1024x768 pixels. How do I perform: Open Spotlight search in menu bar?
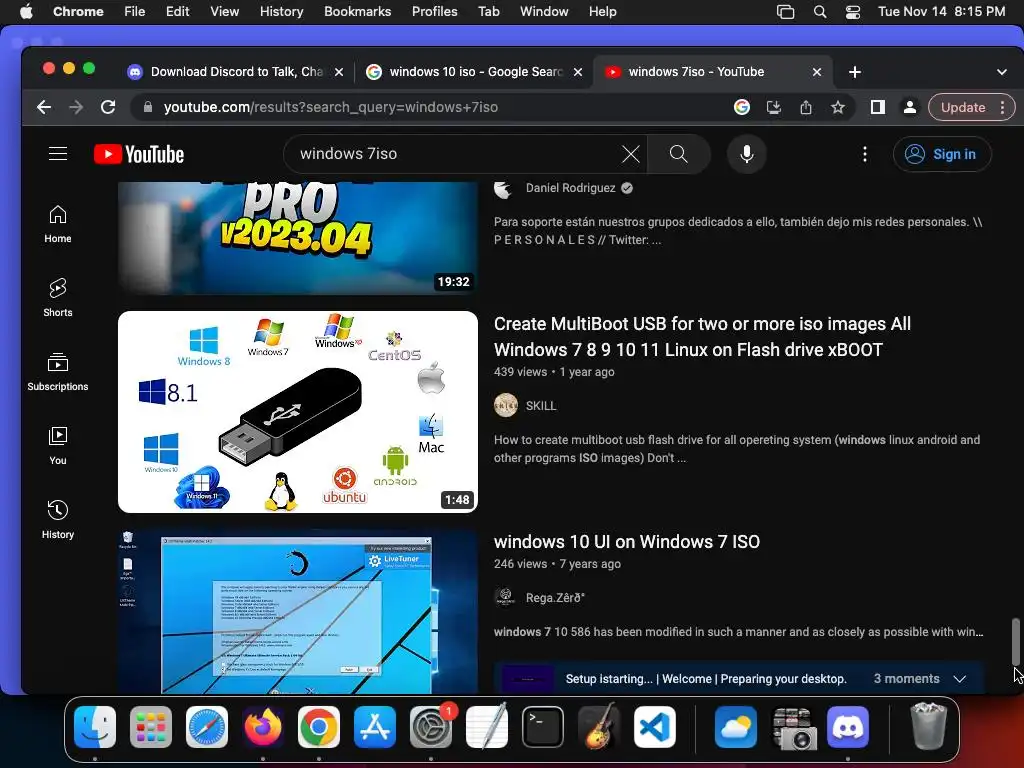tap(820, 12)
